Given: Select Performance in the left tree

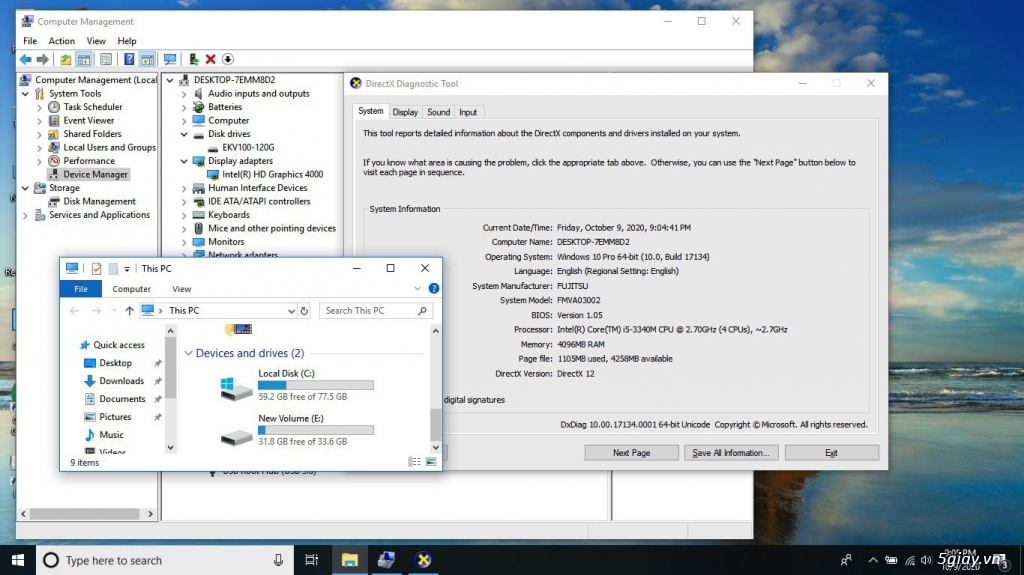Looking at the screenshot, I should coord(89,161).
